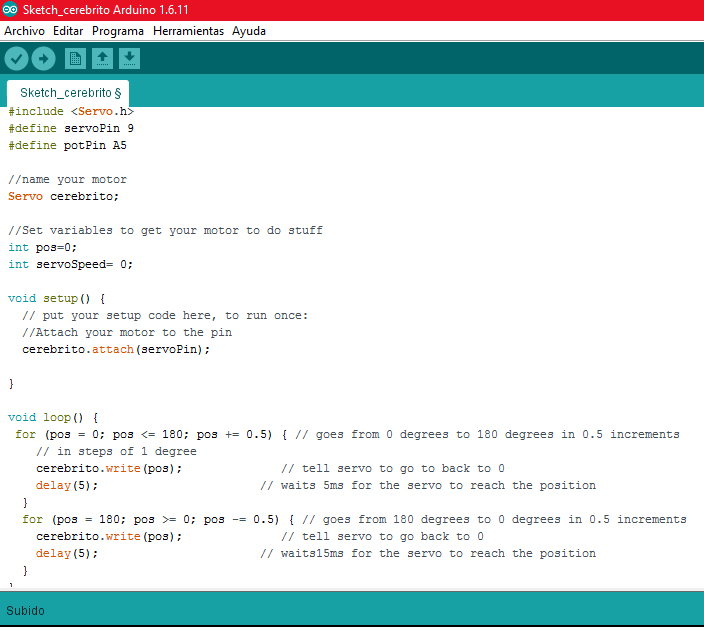Click the 'tell servo to go to back to 0' comment

(393, 469)
